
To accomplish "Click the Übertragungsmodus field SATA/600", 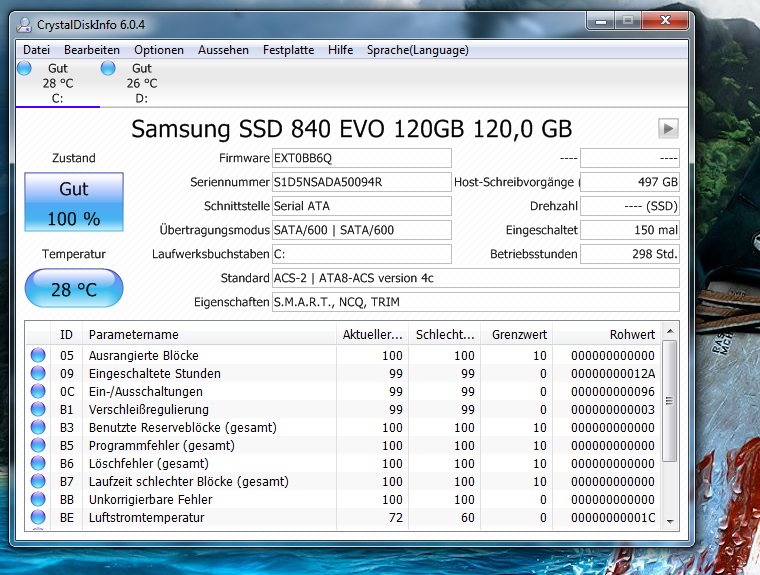I will click(362, 230).
